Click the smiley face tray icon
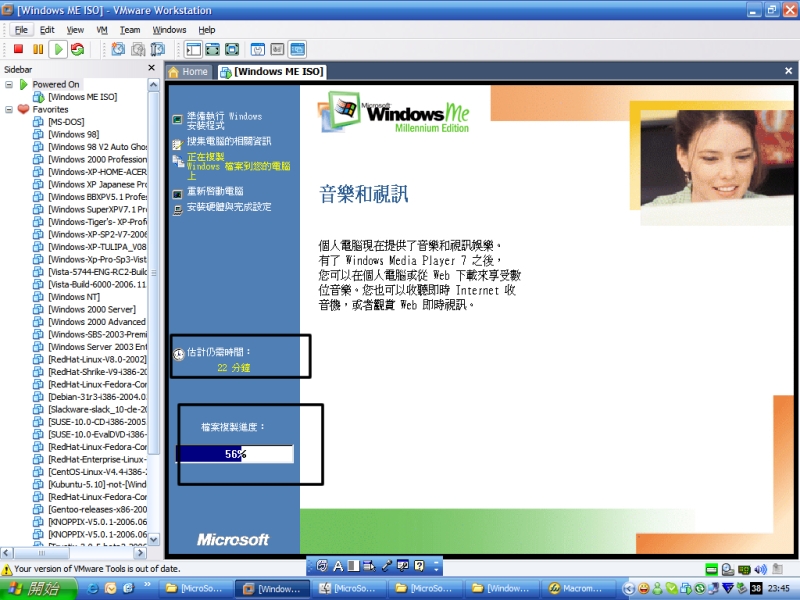 (644, 588)
